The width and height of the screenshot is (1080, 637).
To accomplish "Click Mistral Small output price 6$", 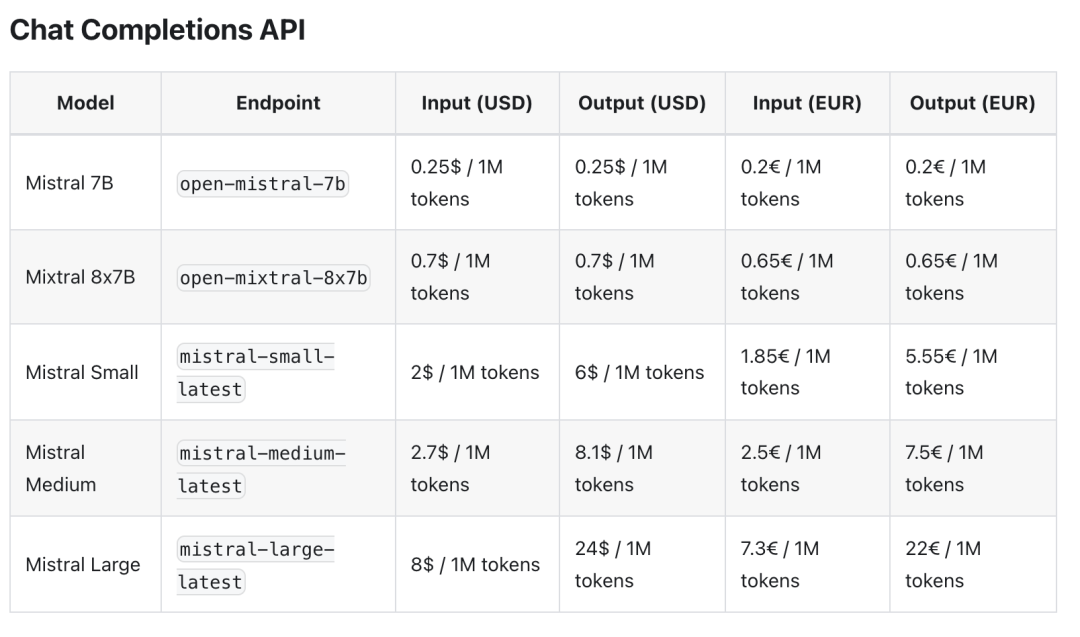I will click(640, 373).
